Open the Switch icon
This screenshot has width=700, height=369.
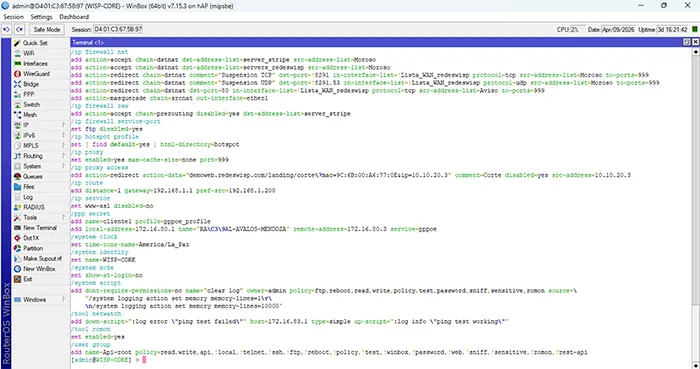[17, 105]
